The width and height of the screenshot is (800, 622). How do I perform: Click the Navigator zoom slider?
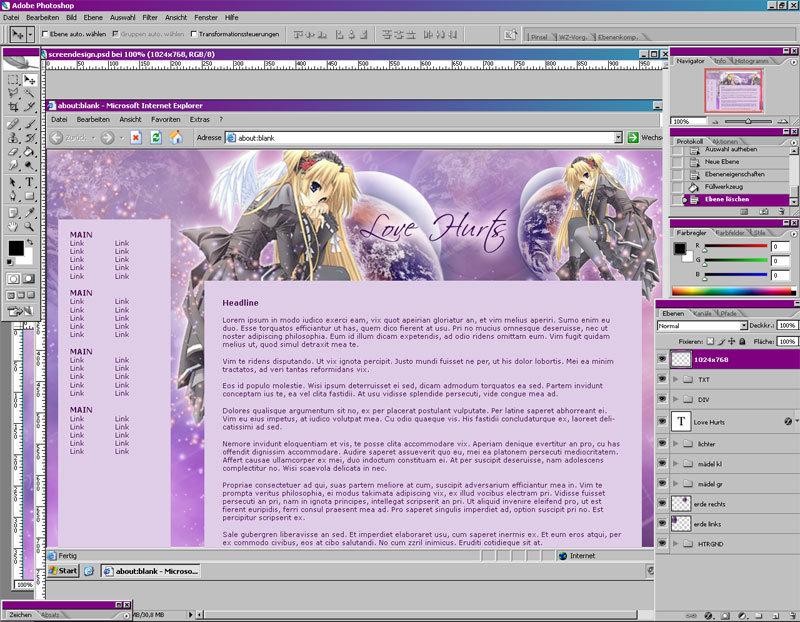click(748, 121)
